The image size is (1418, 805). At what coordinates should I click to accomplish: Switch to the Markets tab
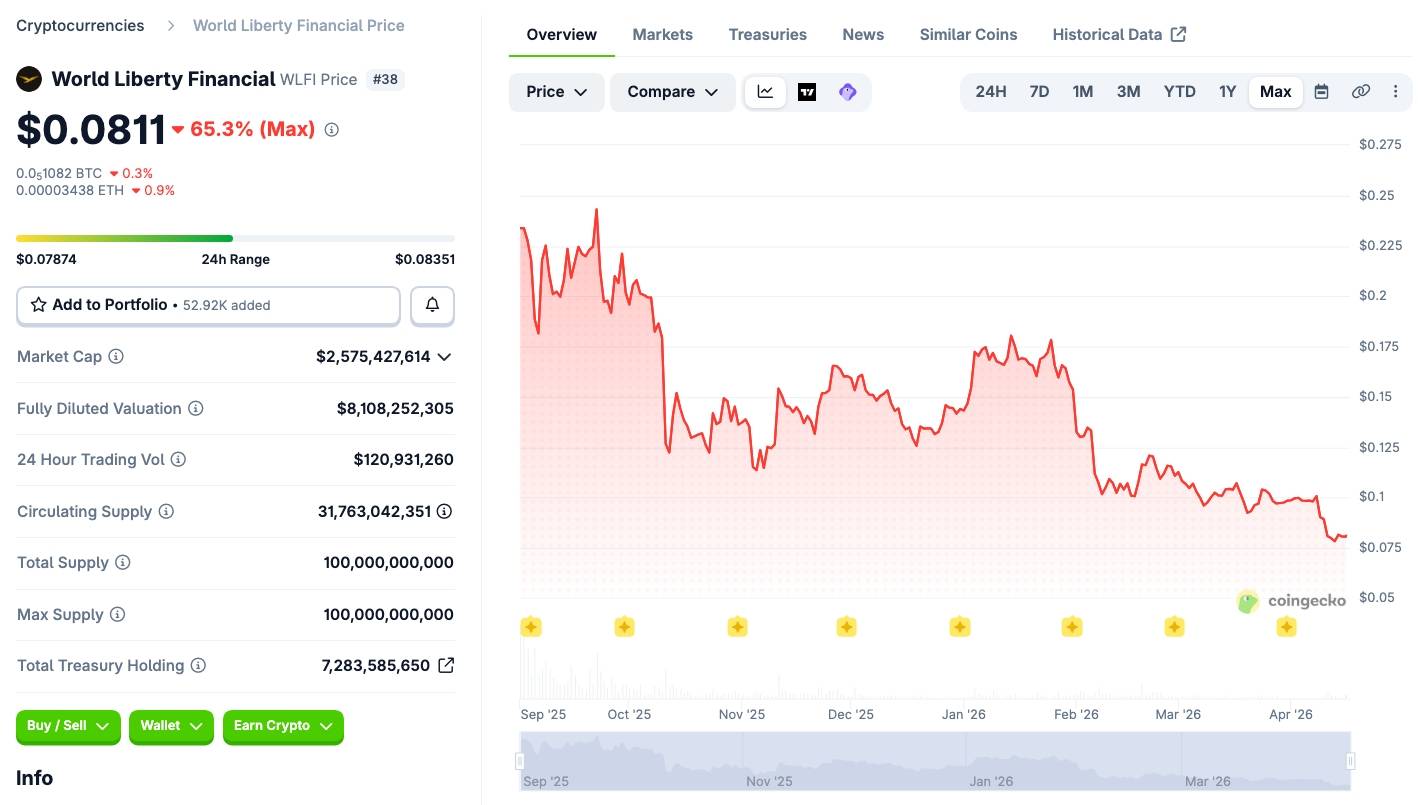click(x=662, y=33)
